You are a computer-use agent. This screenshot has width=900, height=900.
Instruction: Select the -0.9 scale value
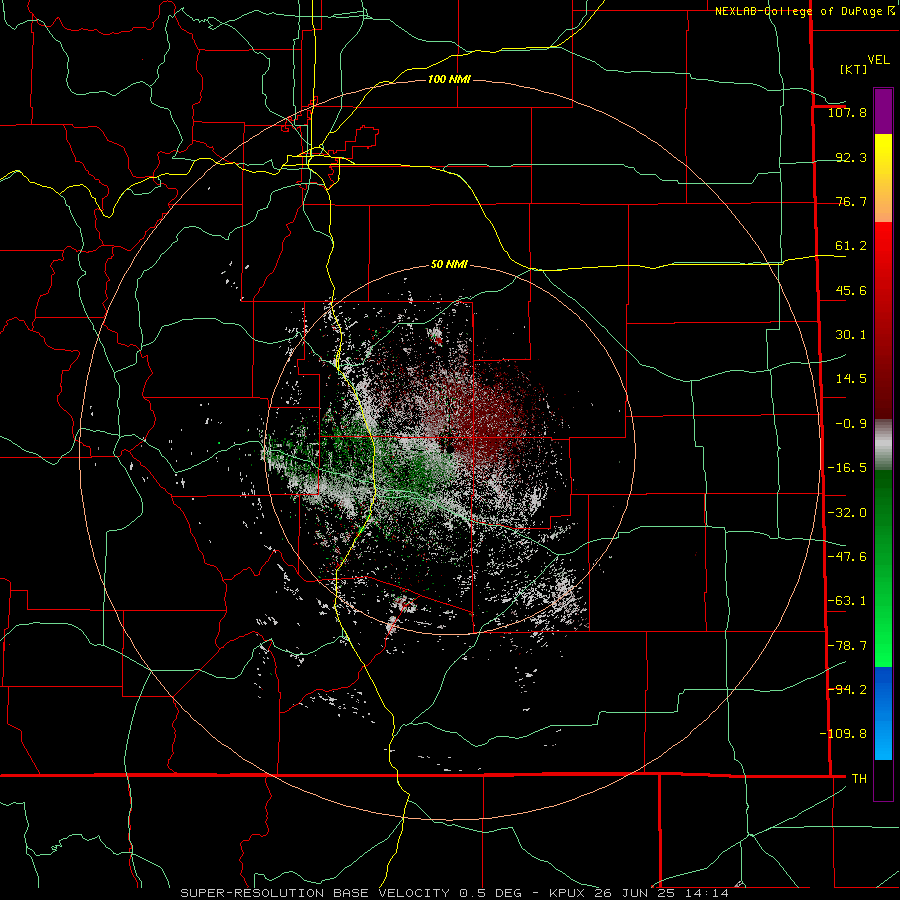coord(851,424)
